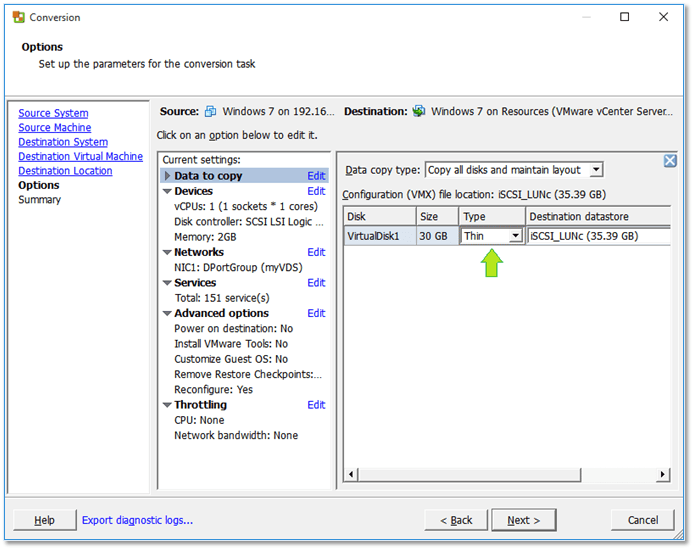694x550 pixels.
Task: Click the disk table horizontal scrollbar thumb
Action: tap(469, 475)
